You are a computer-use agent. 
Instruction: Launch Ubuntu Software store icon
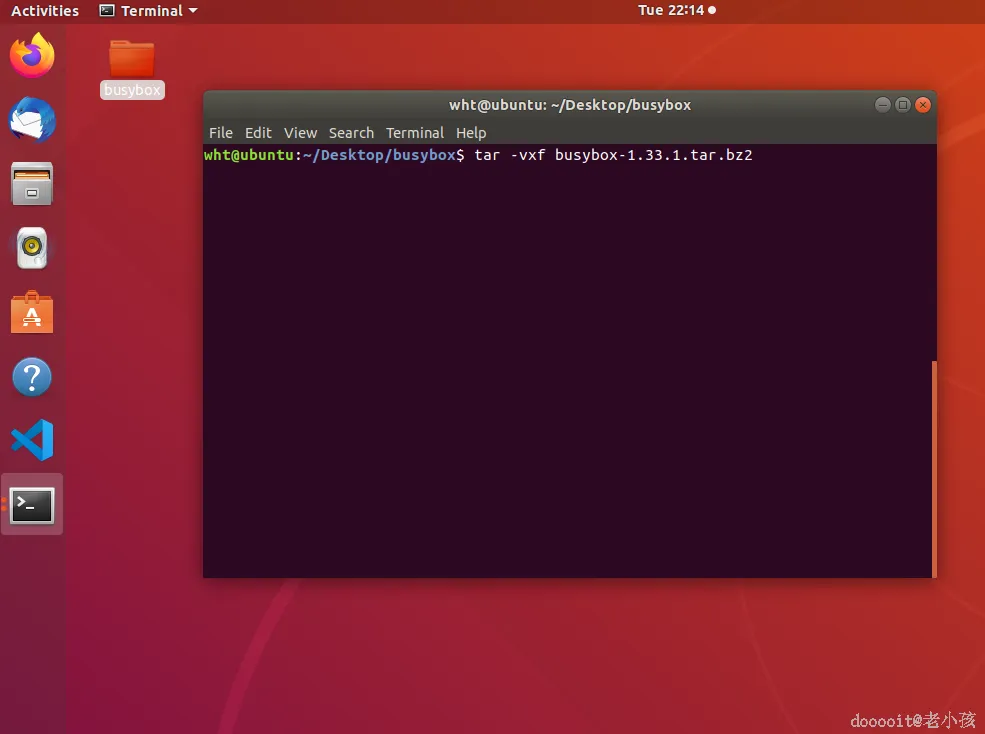point(32,312)
